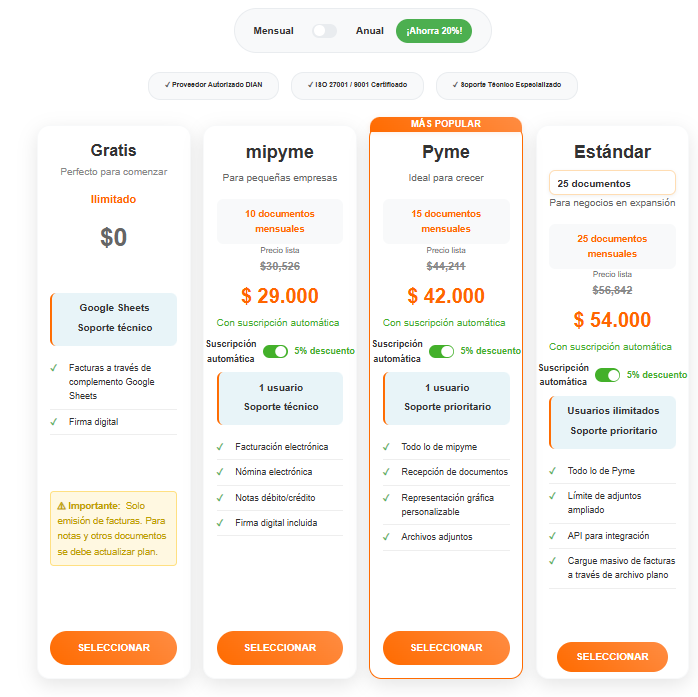Click the ¡Ahorra 20%! green badge
Screen dimensions: 698x697
[x=434, y=31]
